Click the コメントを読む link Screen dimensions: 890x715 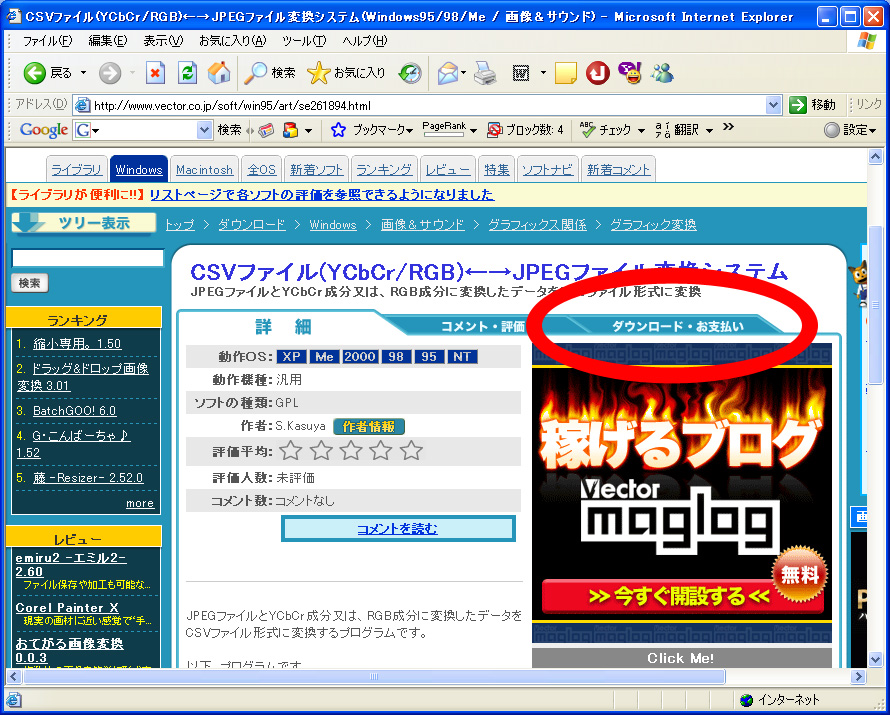397,529
